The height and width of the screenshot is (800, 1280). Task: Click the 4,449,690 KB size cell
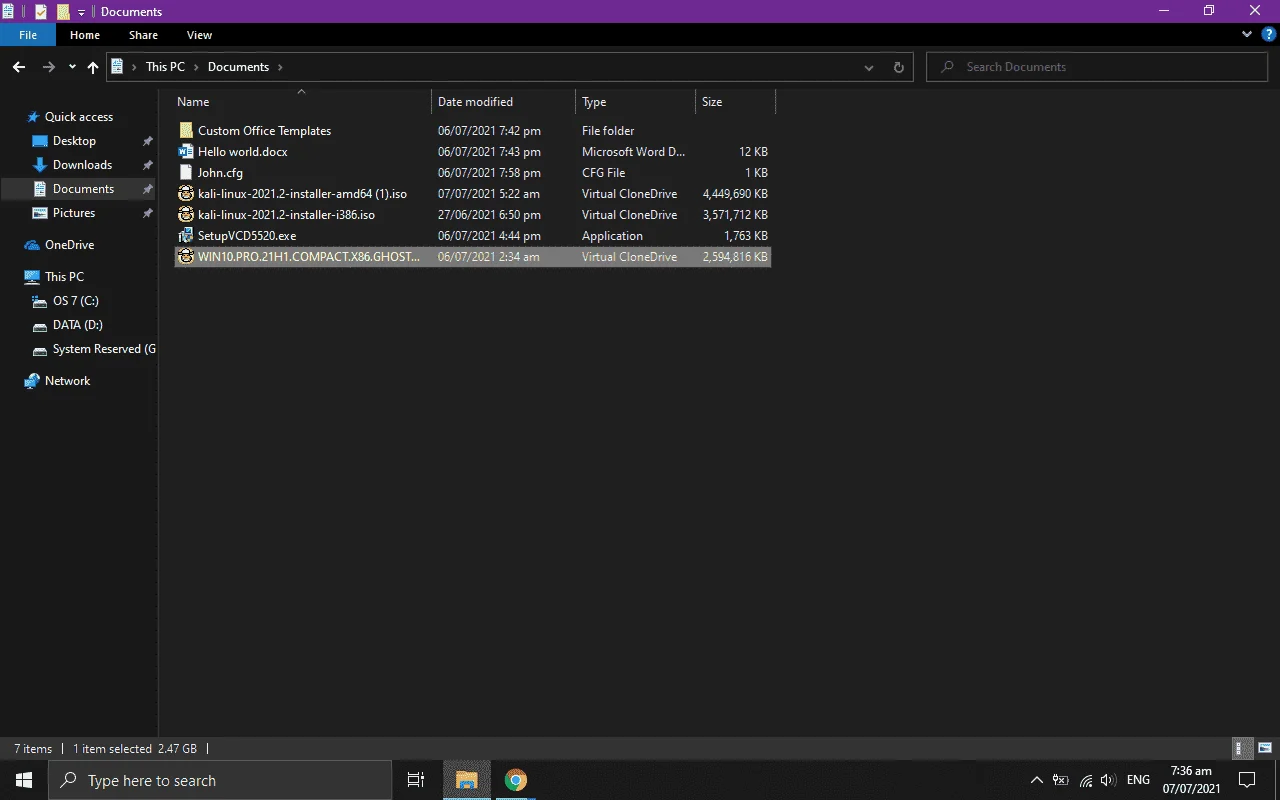click(735, 194)
